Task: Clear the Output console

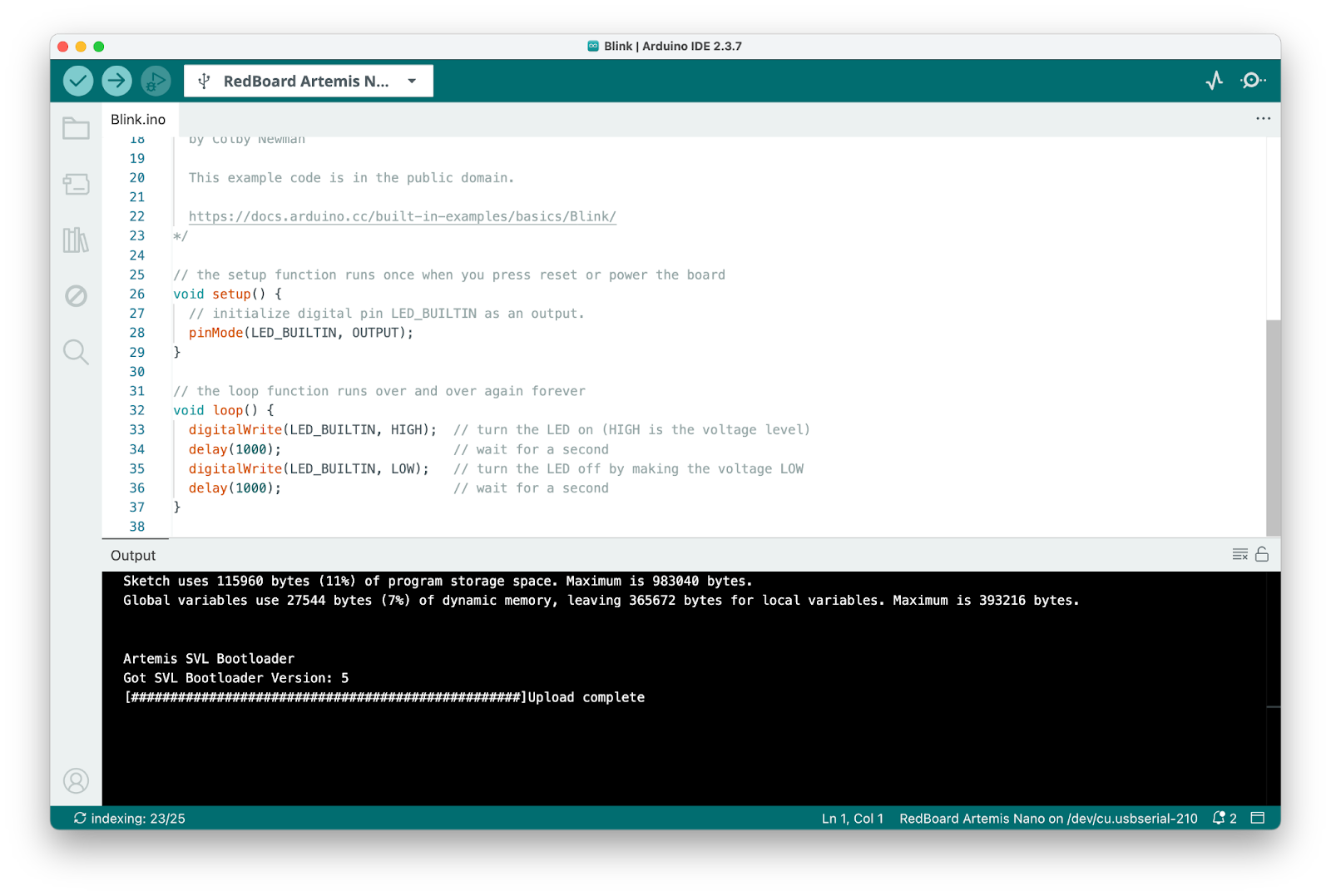Action: click(x=1239, y=553)
